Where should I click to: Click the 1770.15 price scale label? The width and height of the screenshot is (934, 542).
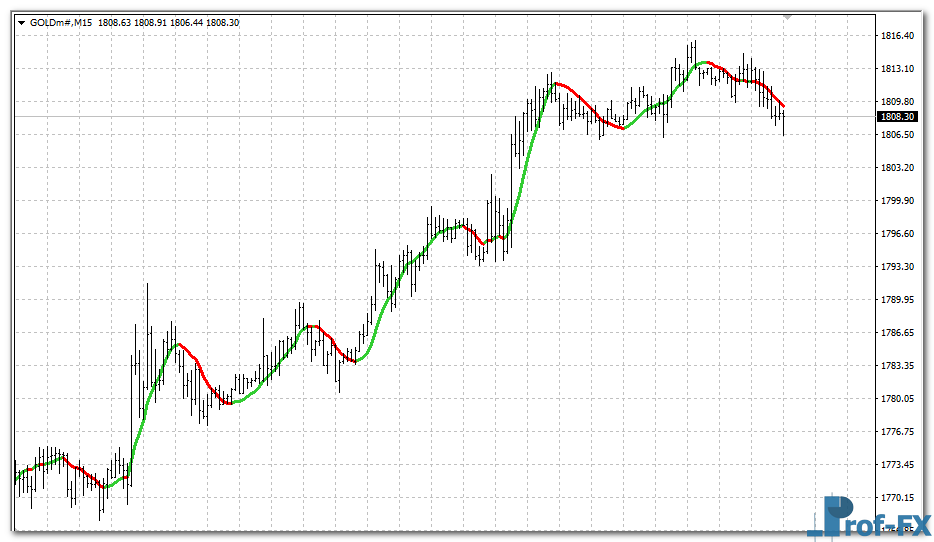[896, 498]
